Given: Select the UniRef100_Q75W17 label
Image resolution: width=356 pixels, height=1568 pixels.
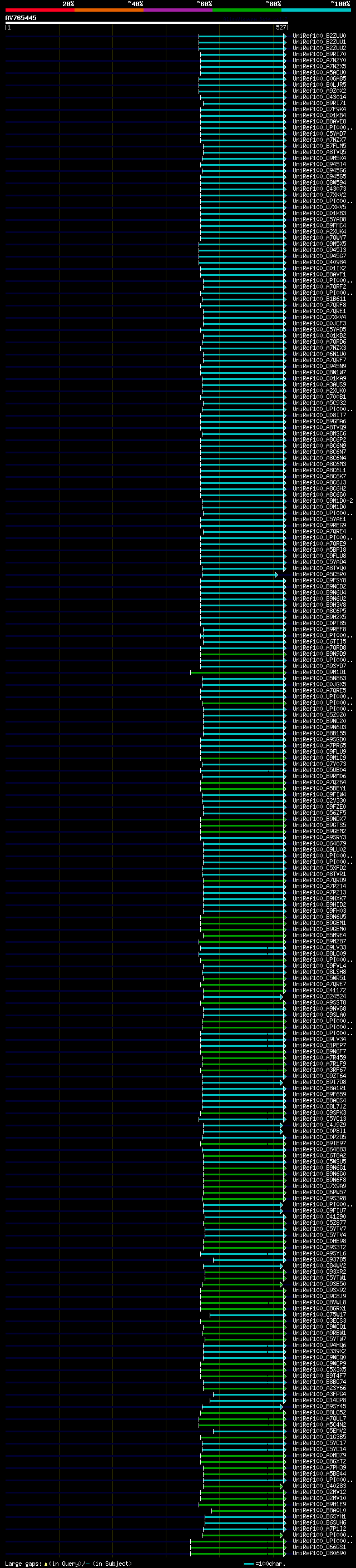Looking at the screenshot, I should [x=319, y=1315].
